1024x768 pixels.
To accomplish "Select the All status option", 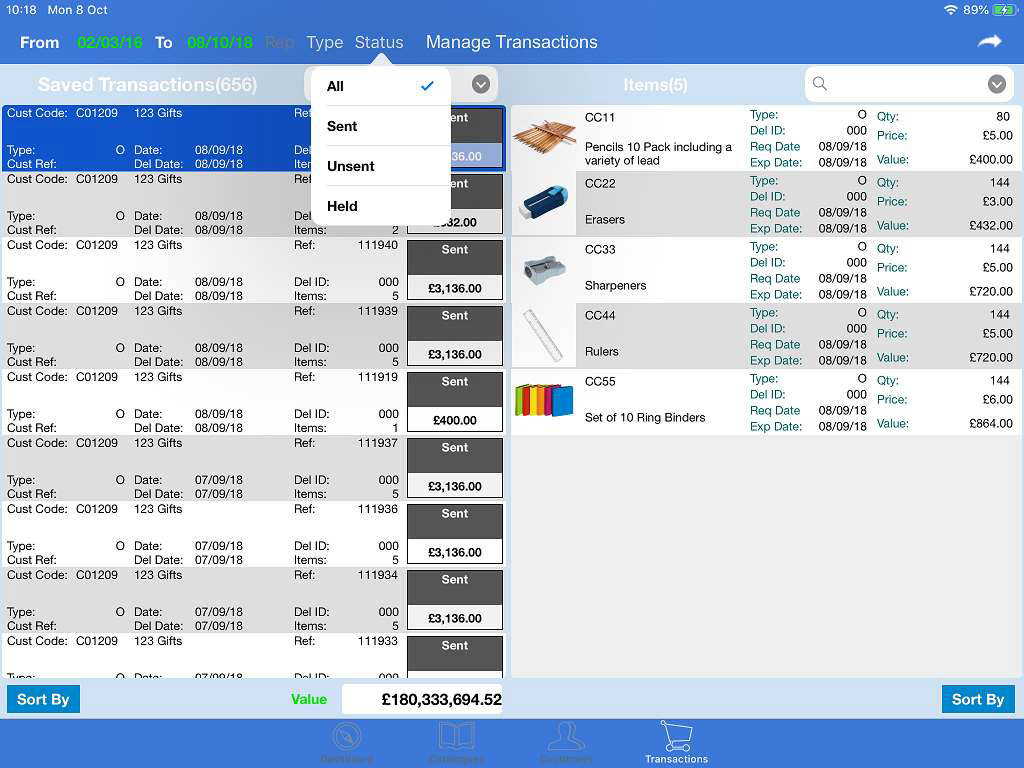I will (380, 86).
